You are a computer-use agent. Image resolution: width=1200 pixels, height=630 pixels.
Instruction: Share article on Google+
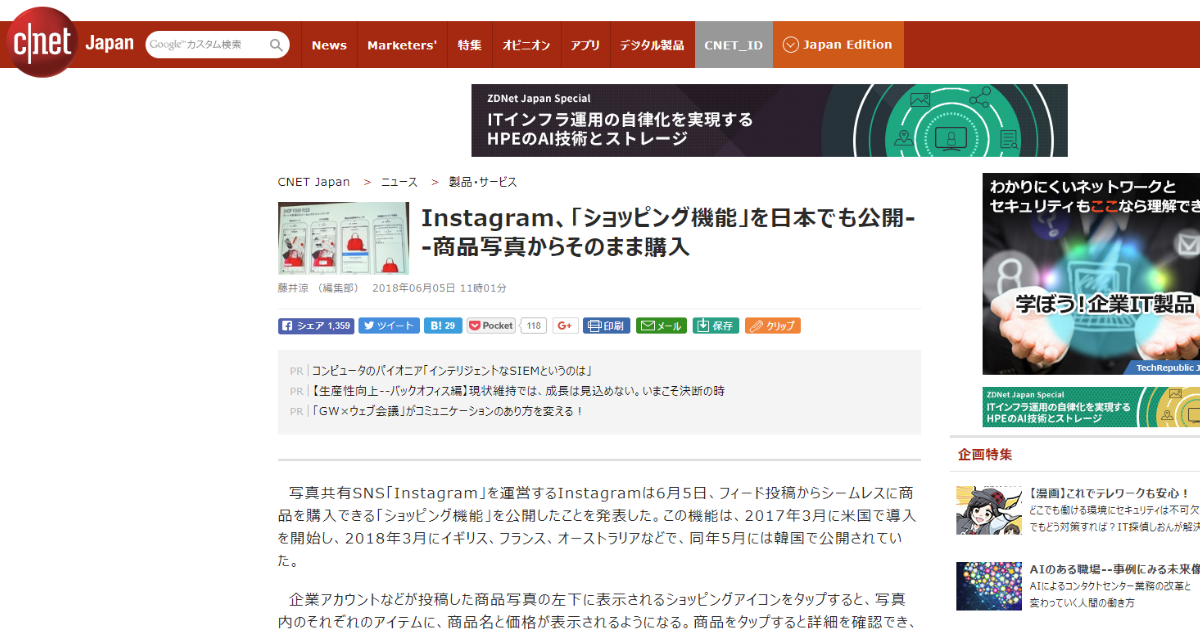[566, 326]
